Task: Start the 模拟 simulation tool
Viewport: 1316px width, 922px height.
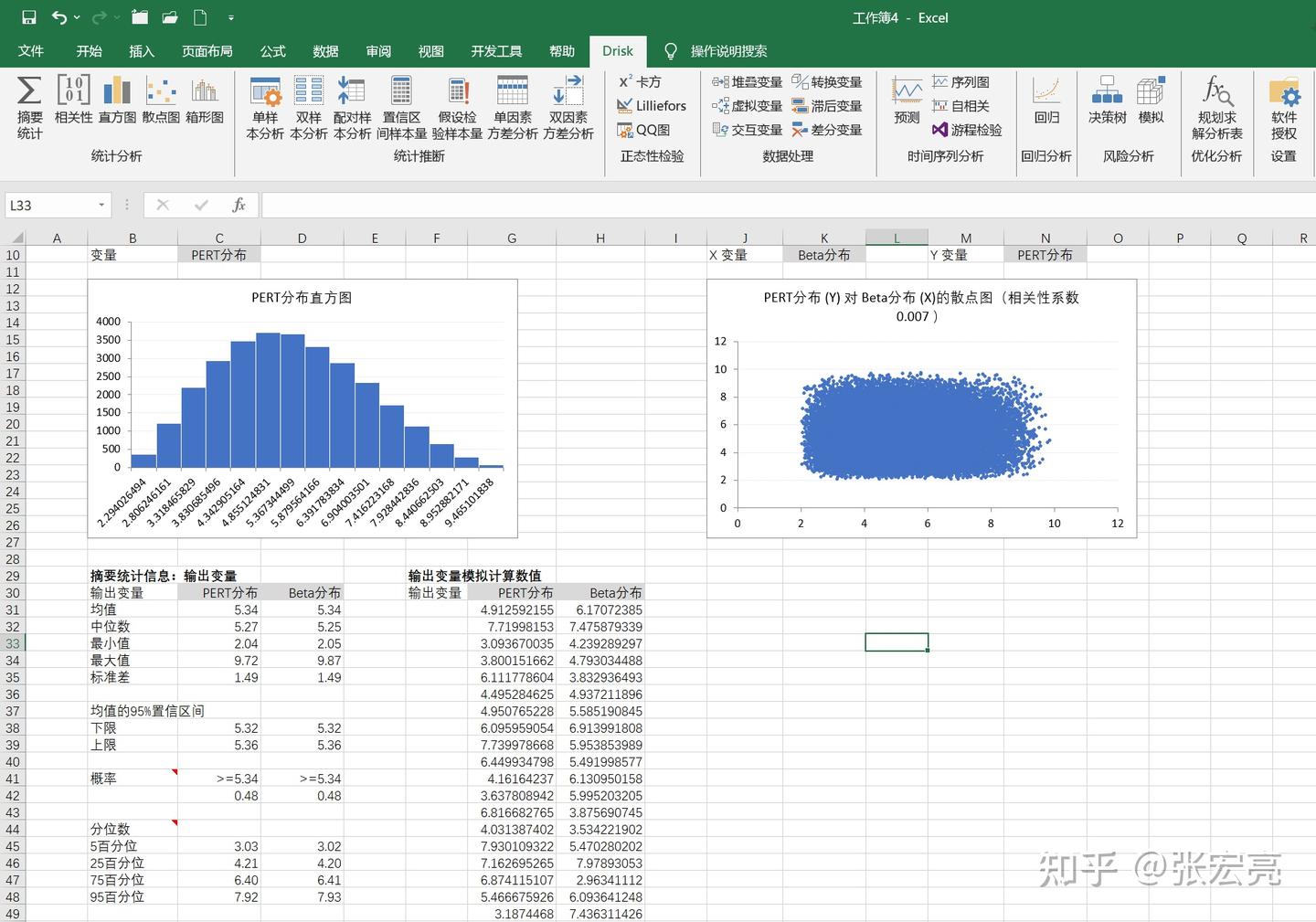Action: point(1151,105)
